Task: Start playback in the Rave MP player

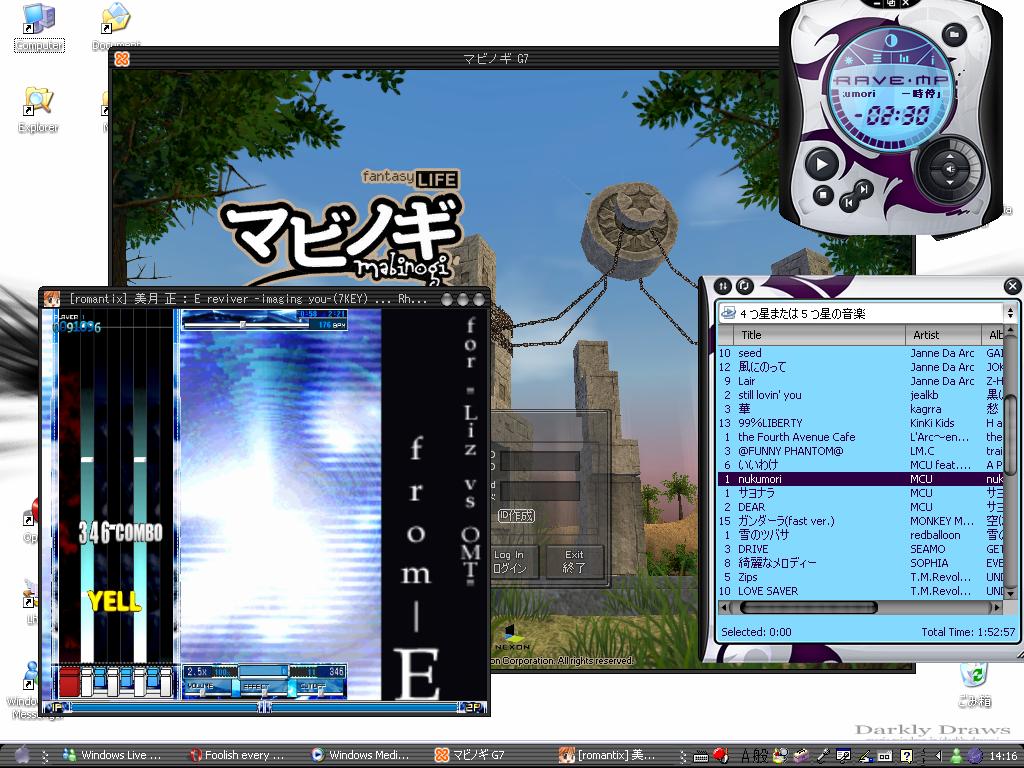Action: 822,163
